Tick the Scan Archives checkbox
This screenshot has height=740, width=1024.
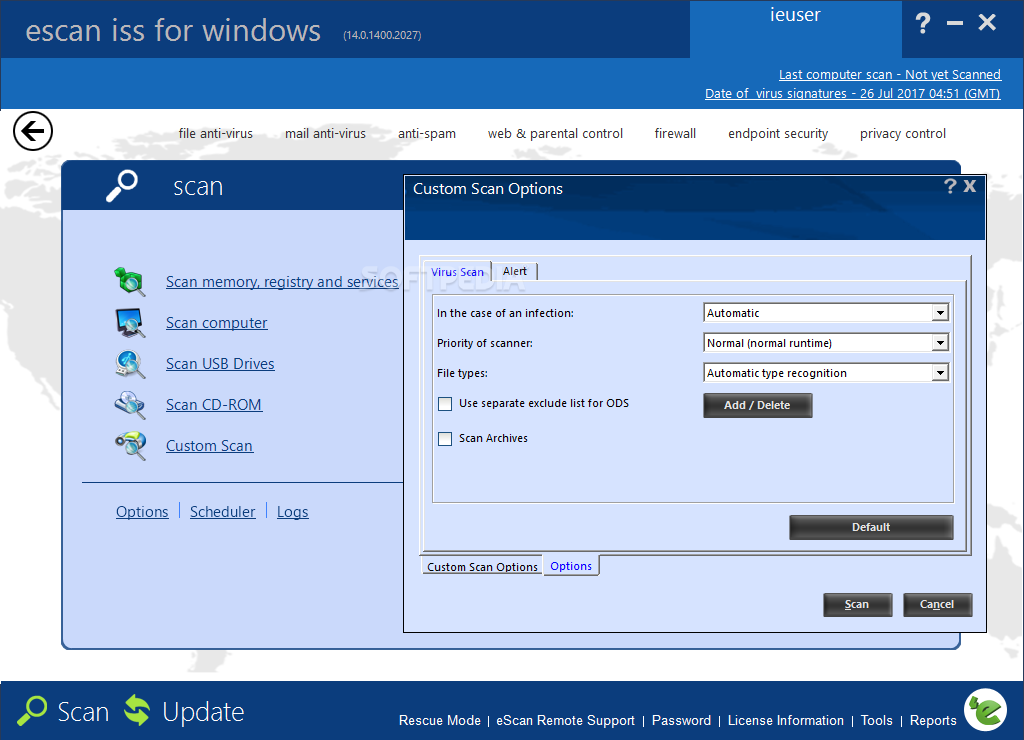[445, 439]
